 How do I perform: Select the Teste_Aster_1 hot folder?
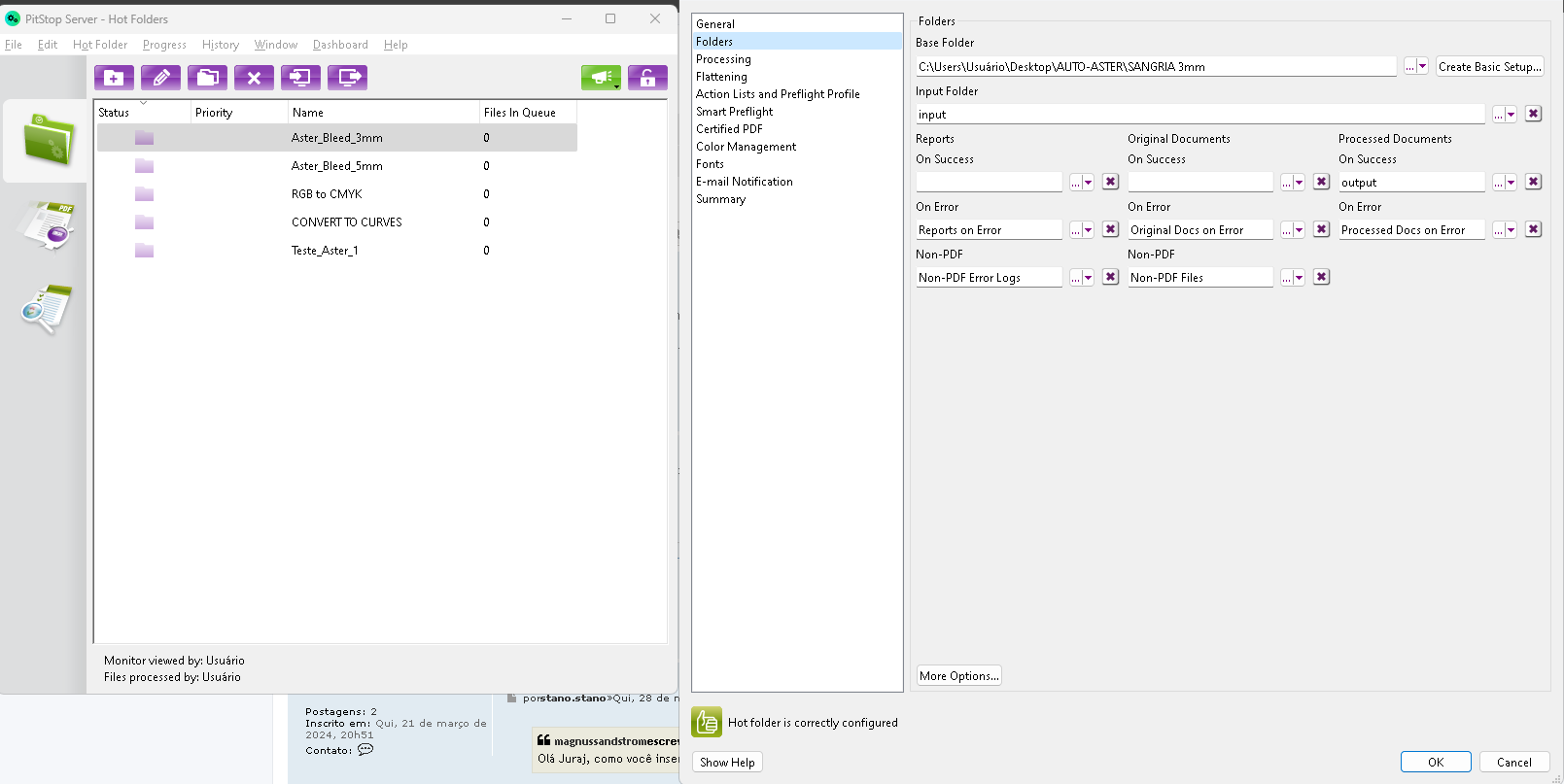click(337, 251)
